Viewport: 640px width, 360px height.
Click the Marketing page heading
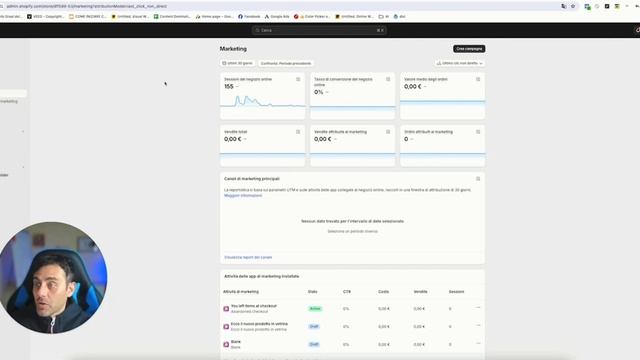[233, 49]
